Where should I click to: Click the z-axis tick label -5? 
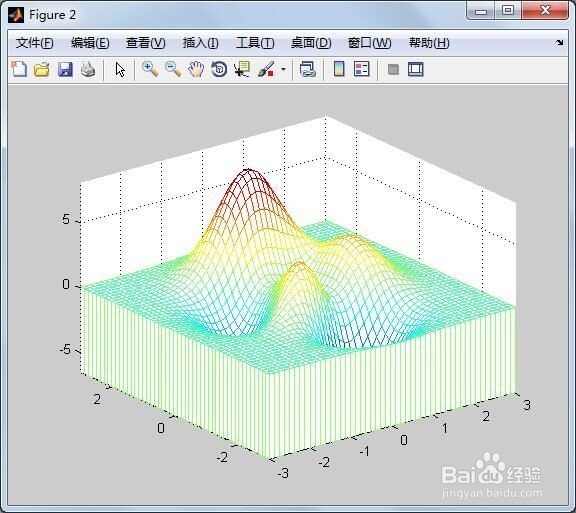coord(65,349)
